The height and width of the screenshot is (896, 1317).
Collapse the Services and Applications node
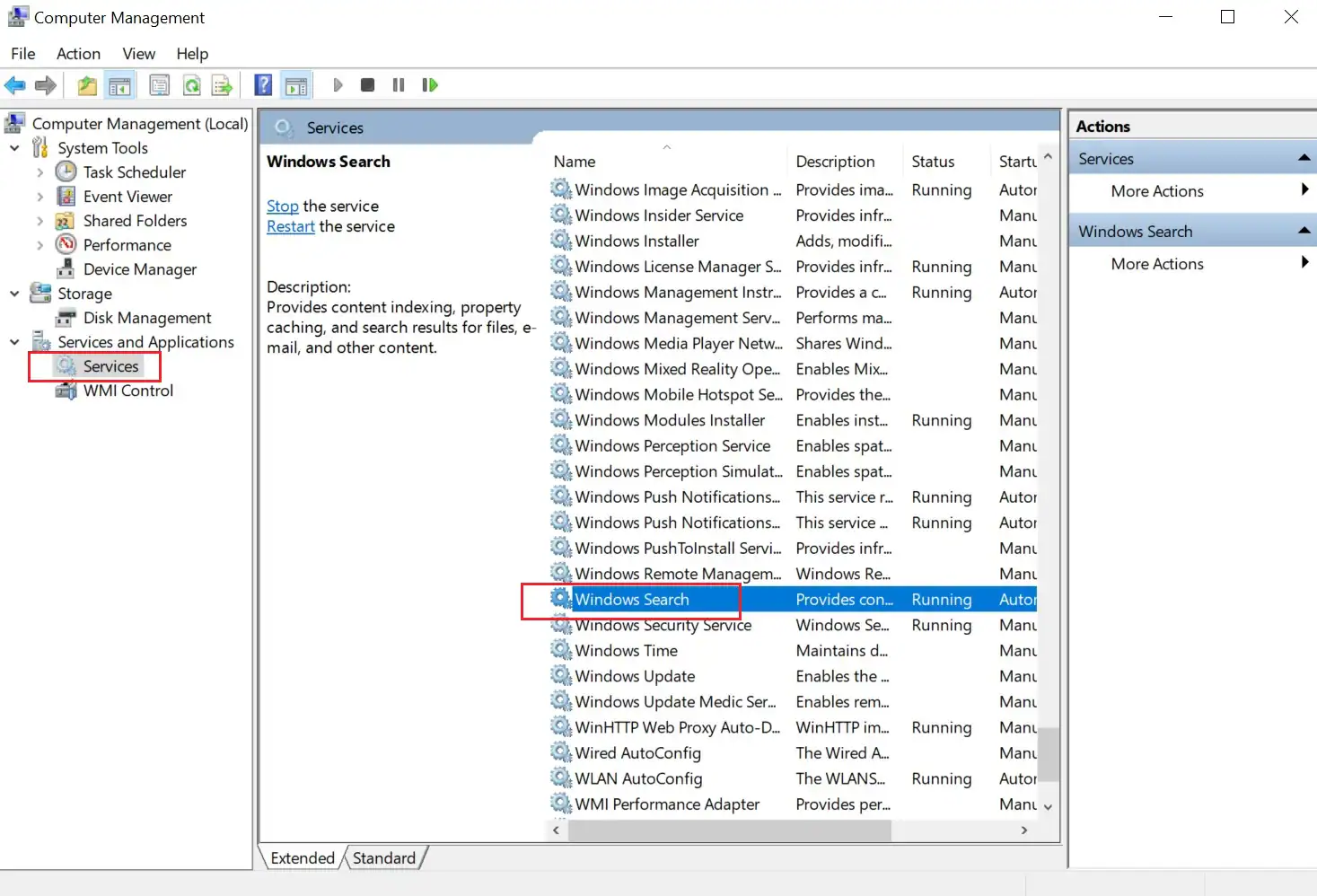tap(14, 341)
